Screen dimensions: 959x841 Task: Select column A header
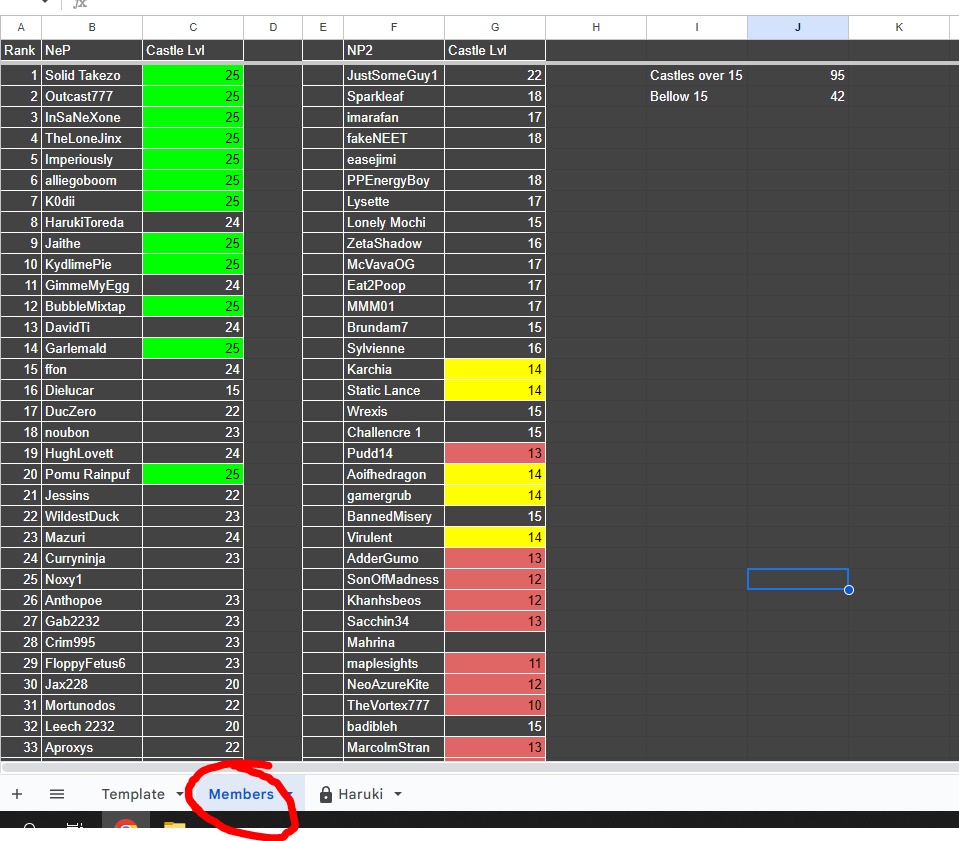pyautogui.click(x=21, y=28)
